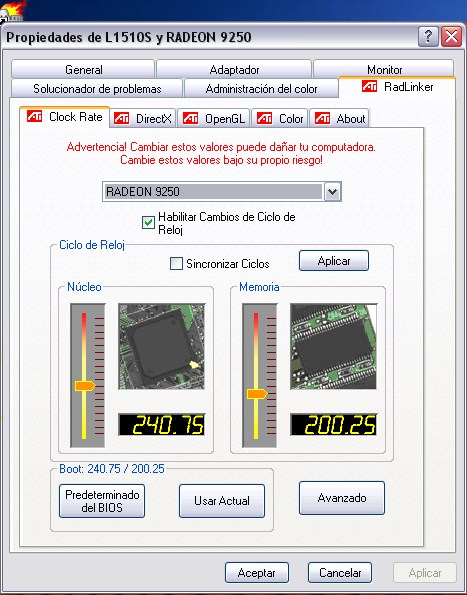Click the memory chip image

point(333,346)
